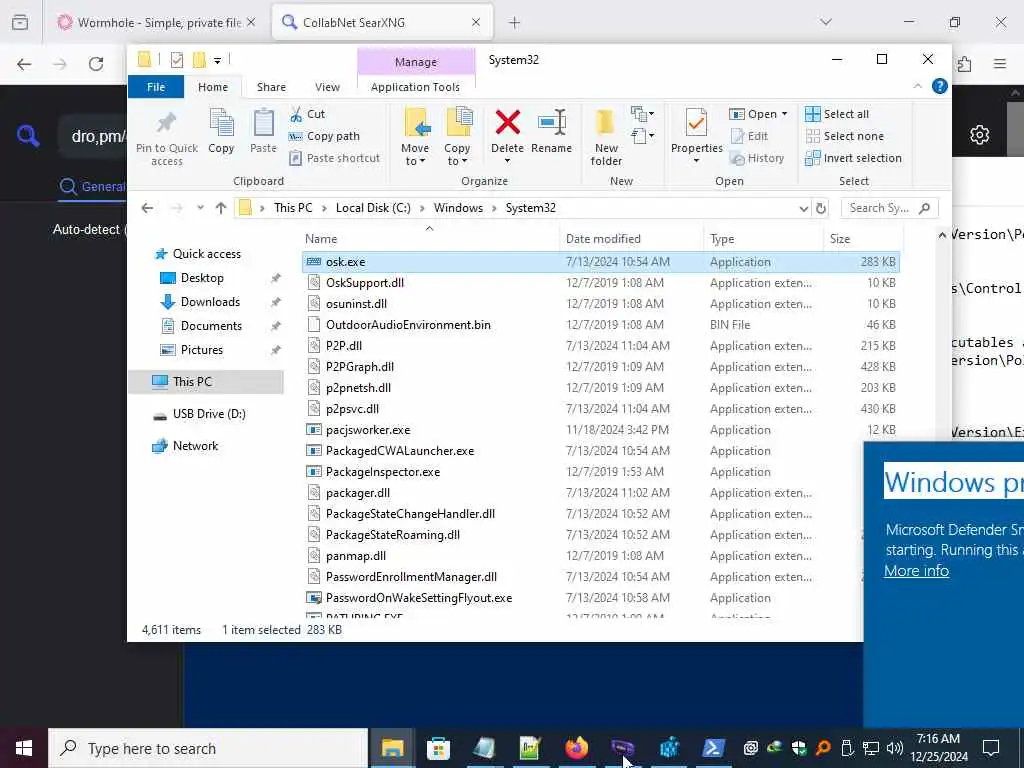This screenshot has width=1024, height=768.
Task: Open the Easy access dropdown
Action: (643, 136)
